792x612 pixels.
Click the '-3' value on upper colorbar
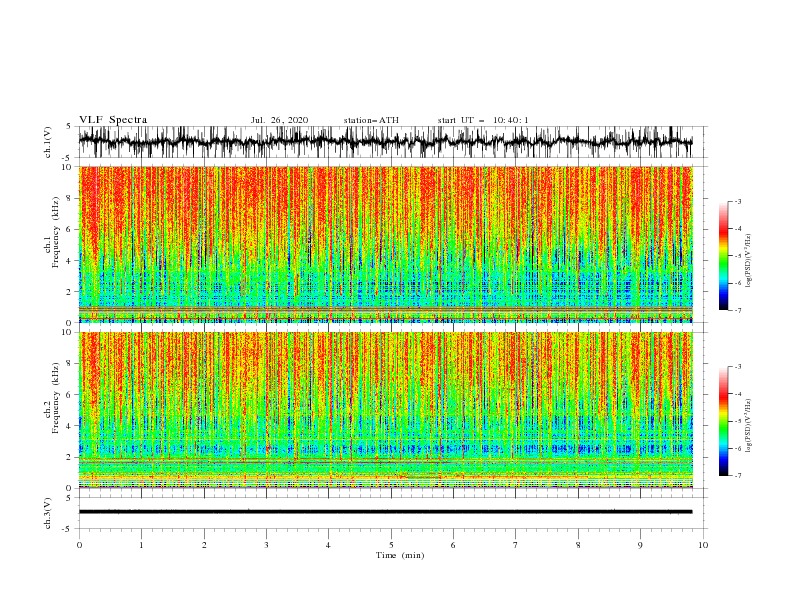pyautogui.click(x=737, y=201)
